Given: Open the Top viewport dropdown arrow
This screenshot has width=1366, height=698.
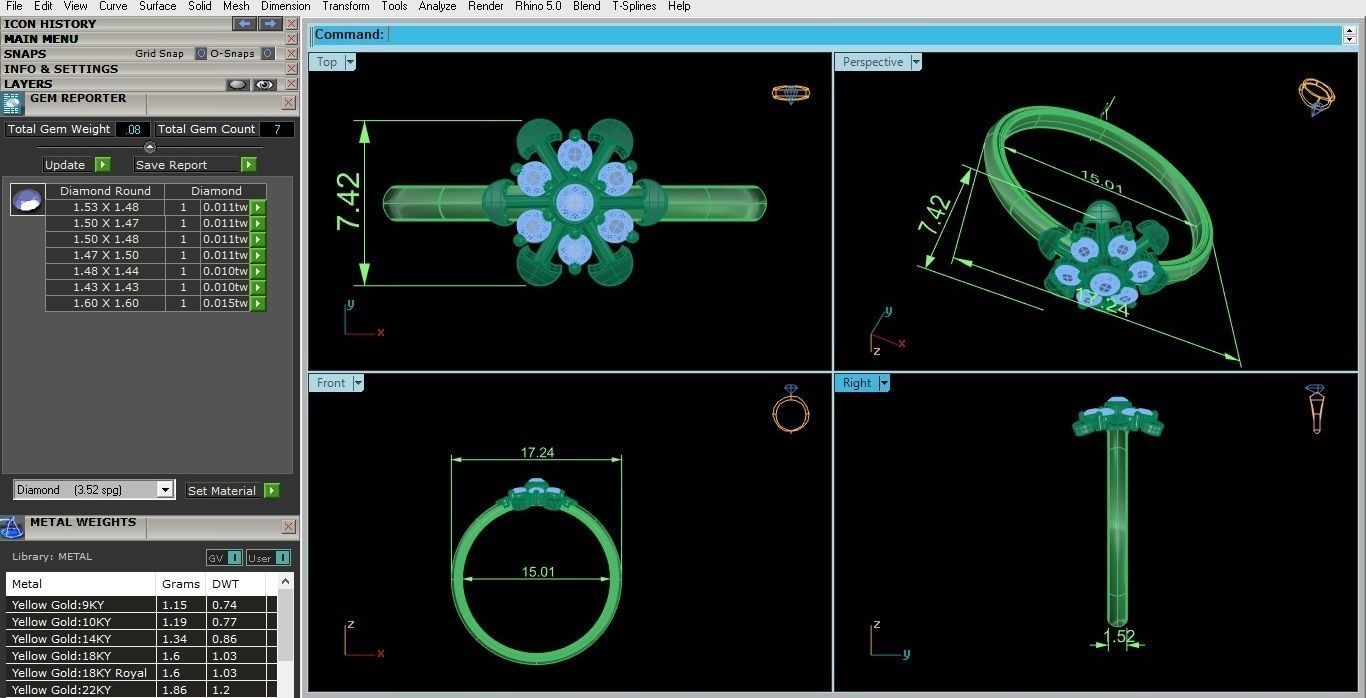Looking at the screenshot, I should pyautogui.click(x=350, y=62).
